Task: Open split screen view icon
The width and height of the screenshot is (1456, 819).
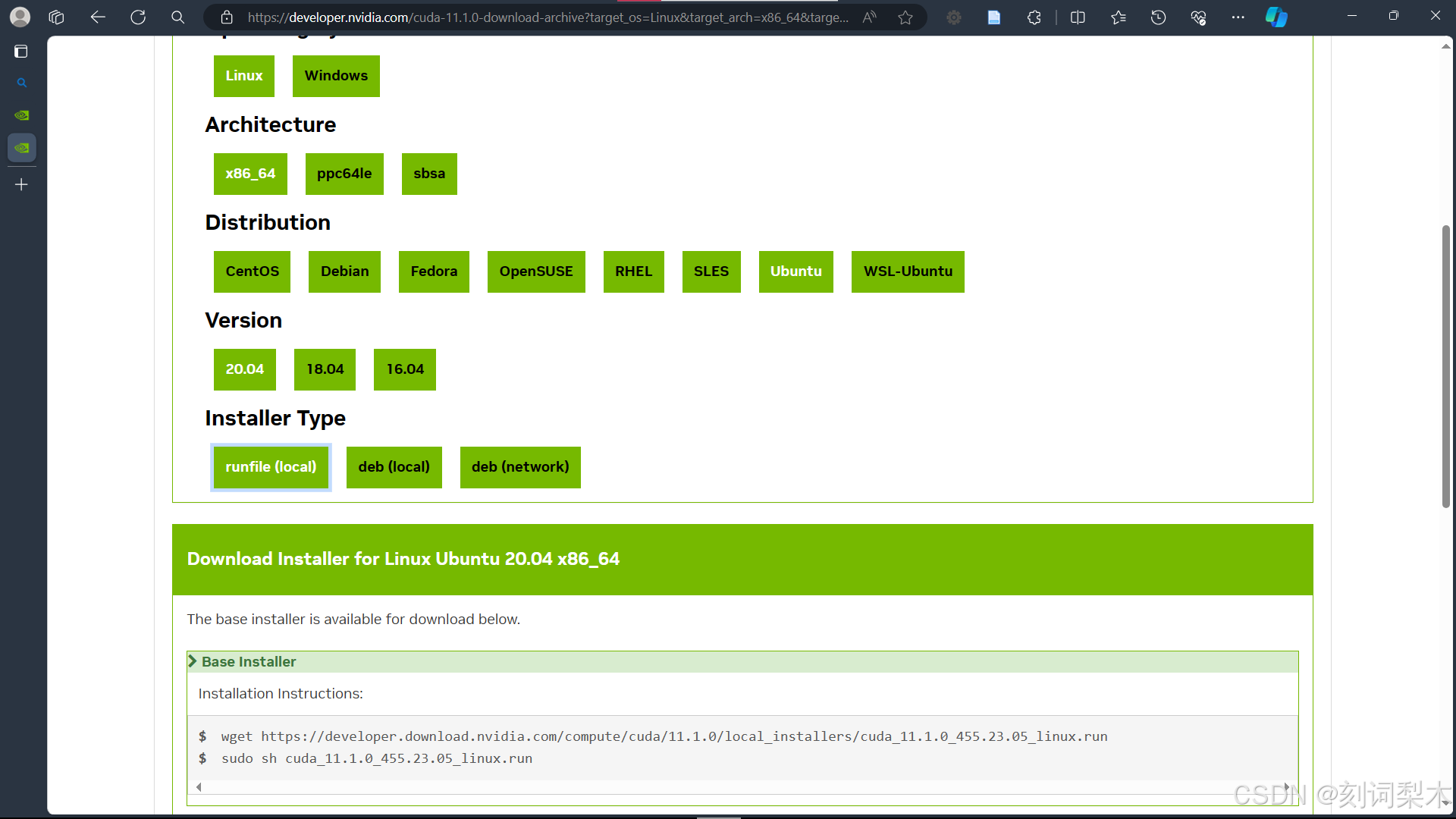Action: [x=1078, y=17]
